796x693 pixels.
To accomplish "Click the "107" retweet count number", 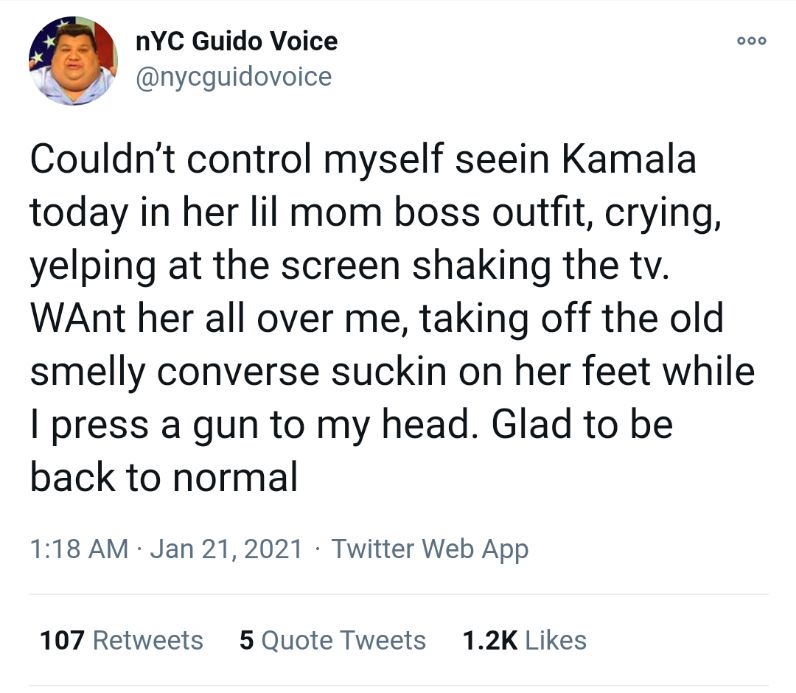I will point(62,640).
